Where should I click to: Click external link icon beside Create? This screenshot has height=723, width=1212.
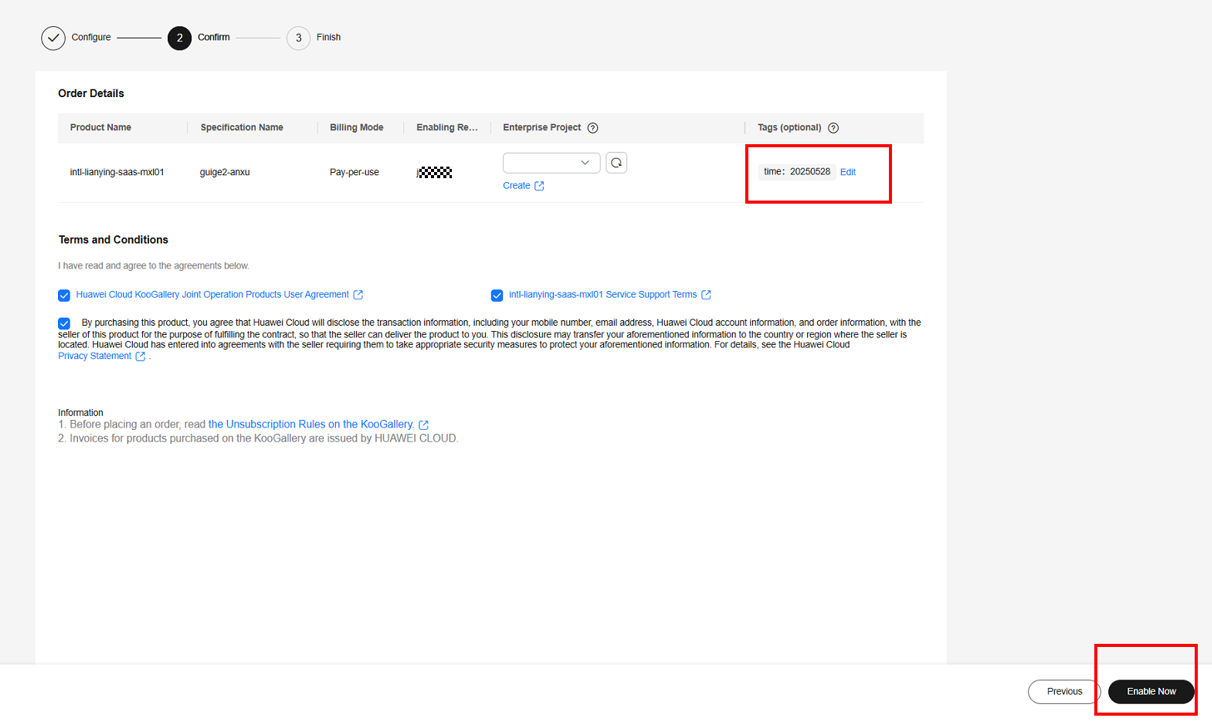[539, 186]
